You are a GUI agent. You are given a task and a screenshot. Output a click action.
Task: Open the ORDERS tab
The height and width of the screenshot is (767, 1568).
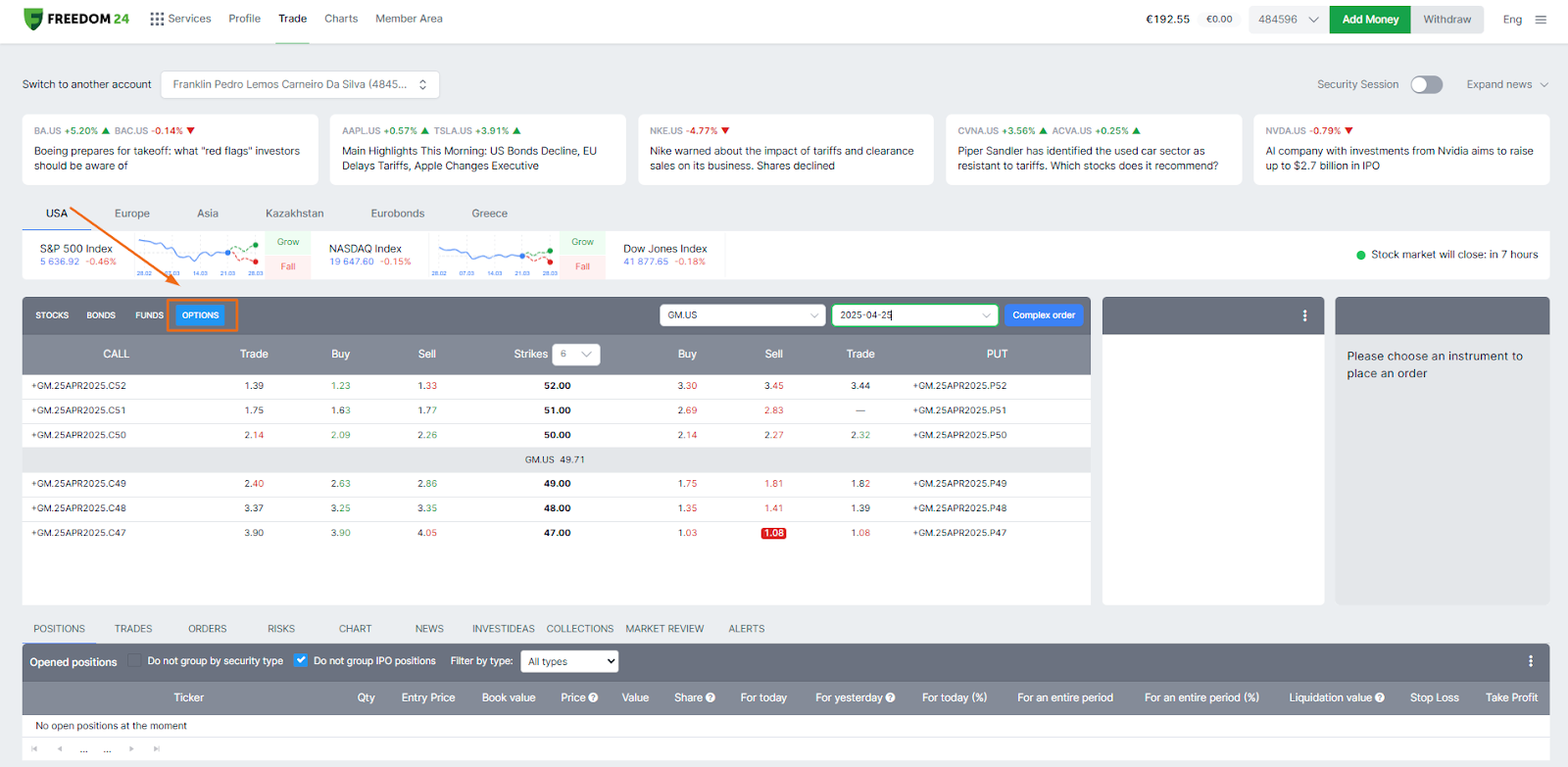(x=208, y=629)
